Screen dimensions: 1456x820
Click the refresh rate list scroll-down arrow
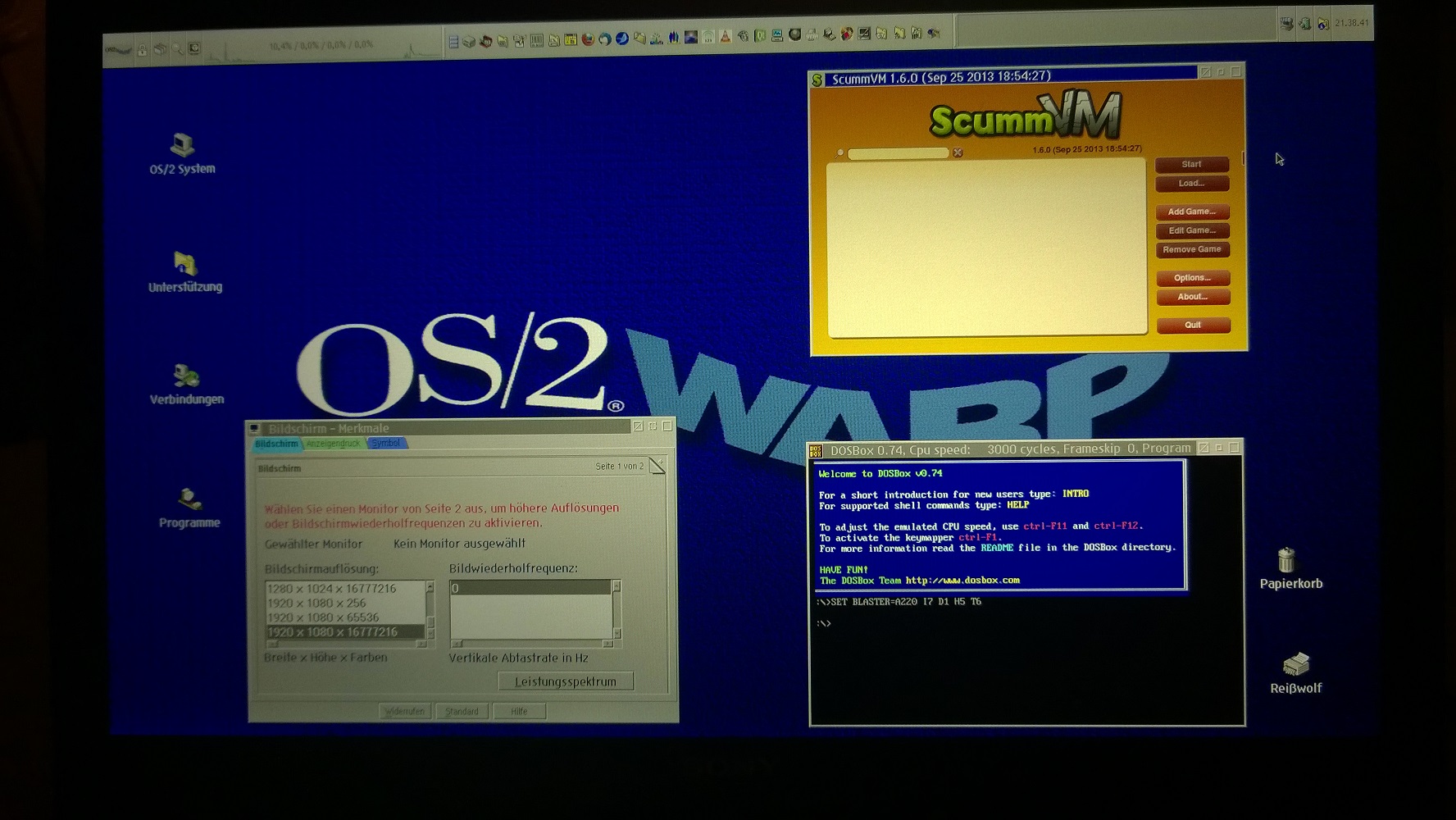pyautogui.click(x=617, y=633)
